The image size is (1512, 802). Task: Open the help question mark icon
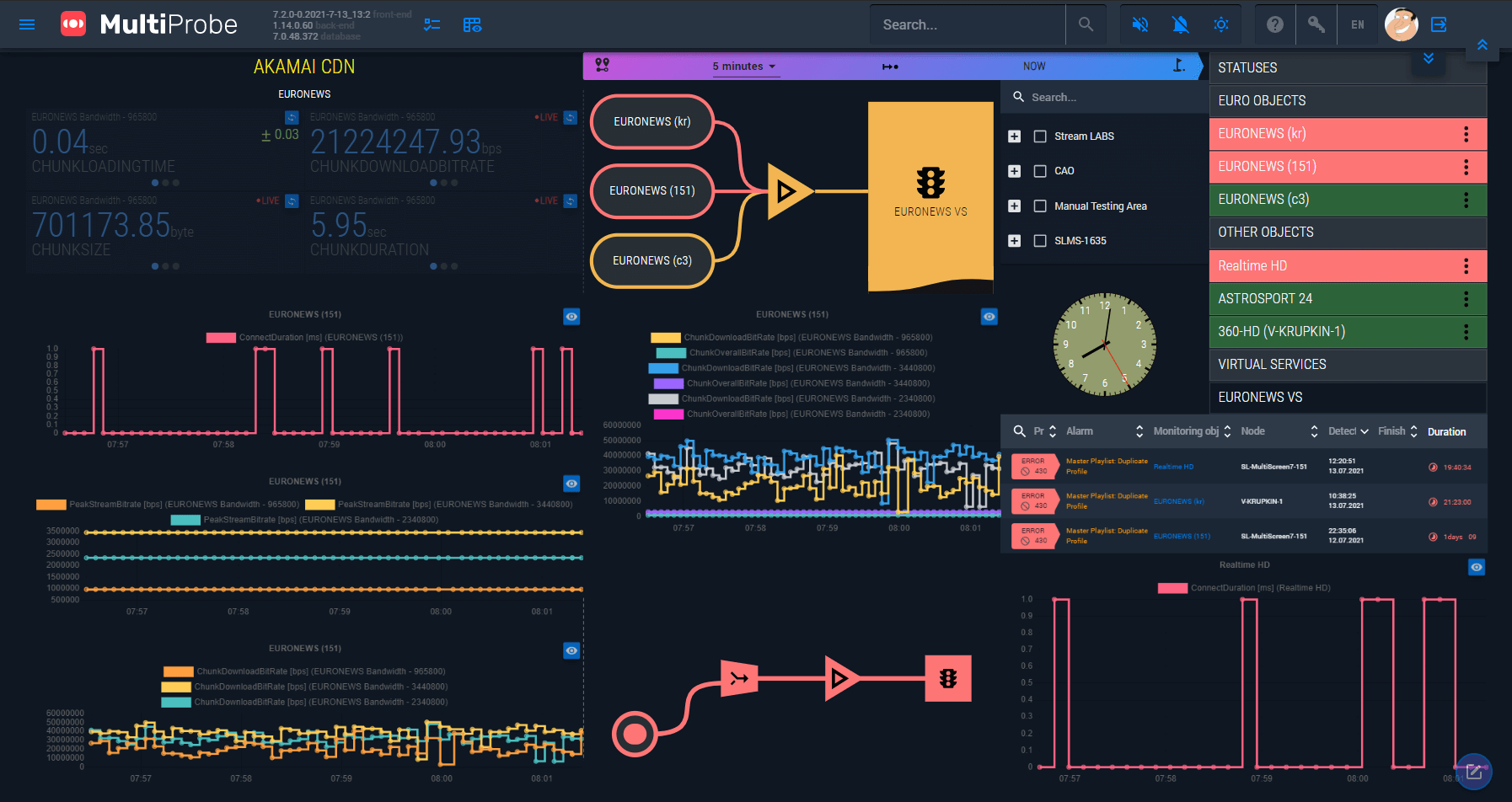pos(1275,24)
